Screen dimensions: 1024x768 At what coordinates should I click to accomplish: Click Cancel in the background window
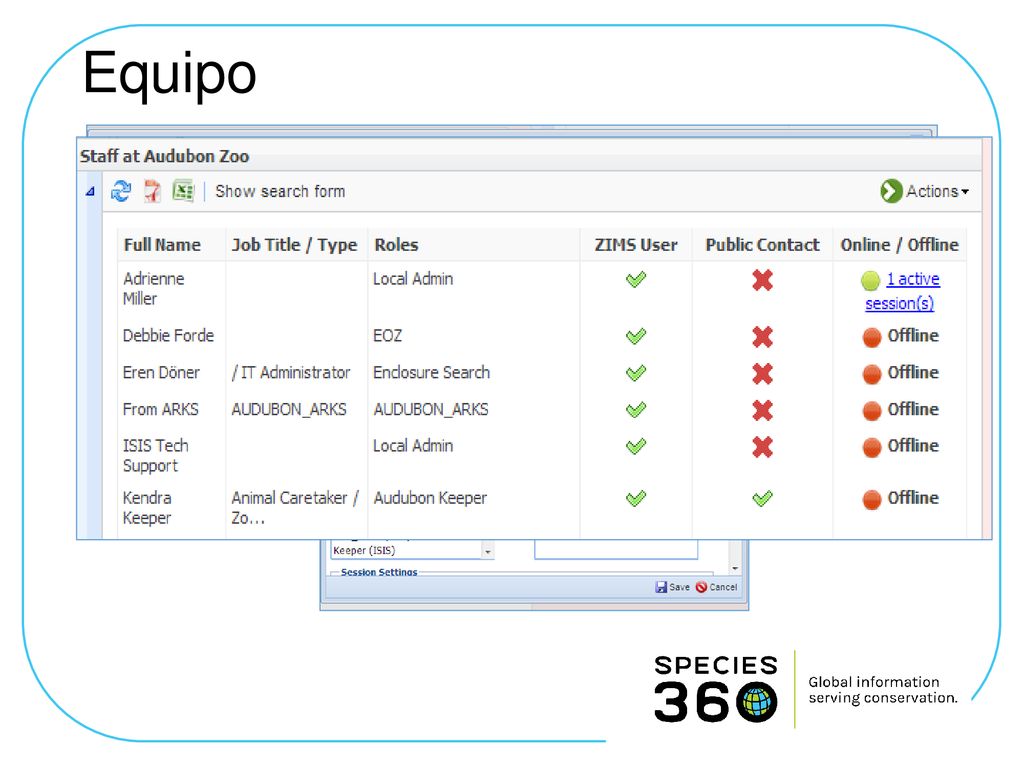pyautogui.click(x=716, y=587)
